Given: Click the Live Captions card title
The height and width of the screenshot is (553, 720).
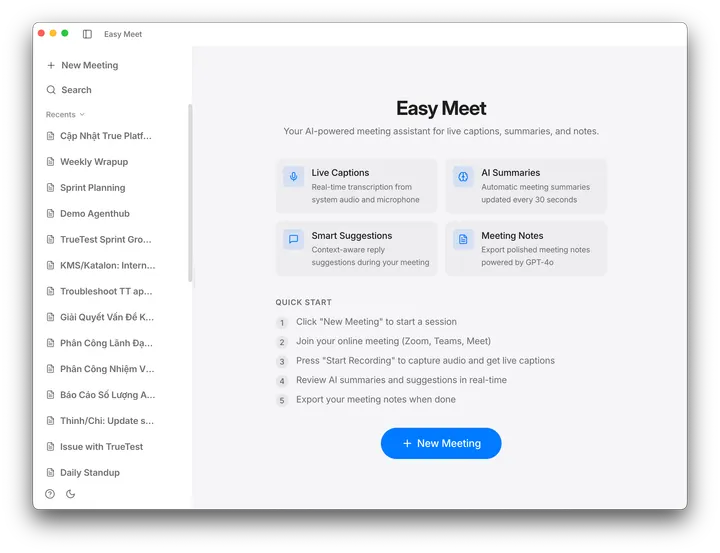Looking at the screenshot, I should pyautogui.click(x=340, y=173).
